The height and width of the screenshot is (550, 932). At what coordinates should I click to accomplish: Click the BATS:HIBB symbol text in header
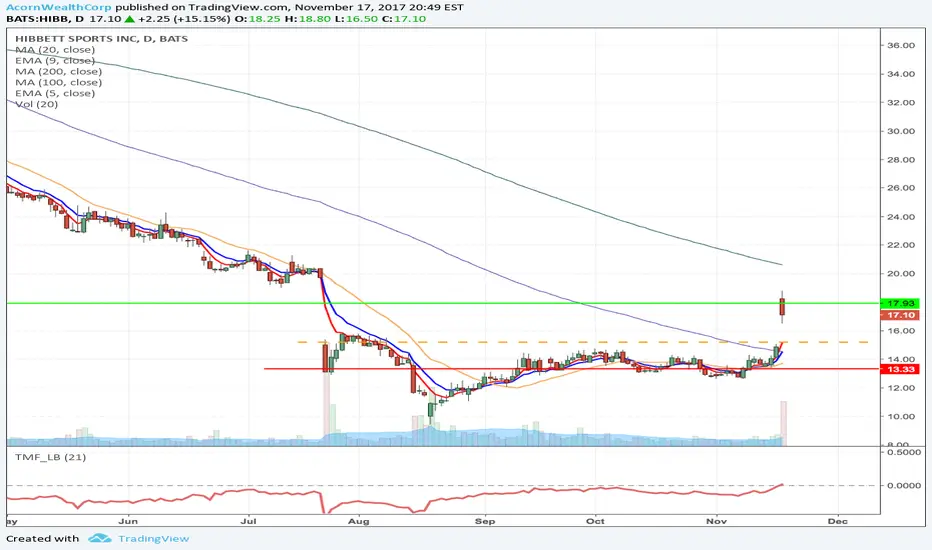pyautogui.click(x=36, y=18)
